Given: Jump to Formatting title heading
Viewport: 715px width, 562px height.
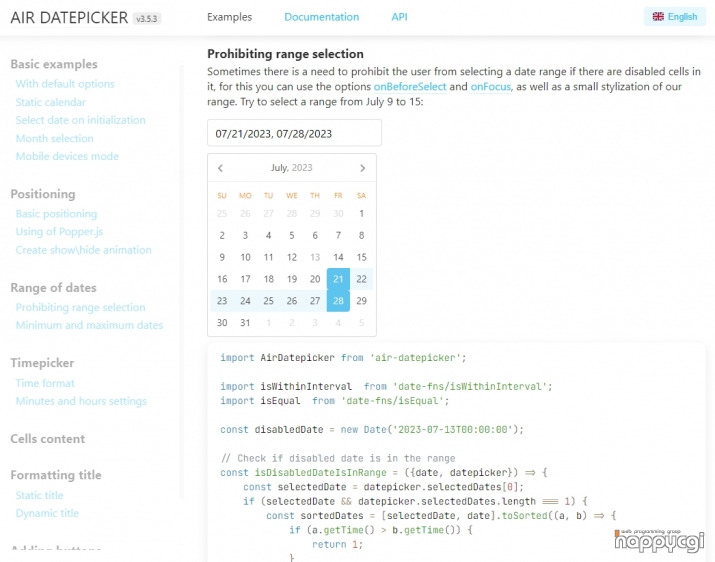Looking at the screenshot, I should [x=56, y=475].
